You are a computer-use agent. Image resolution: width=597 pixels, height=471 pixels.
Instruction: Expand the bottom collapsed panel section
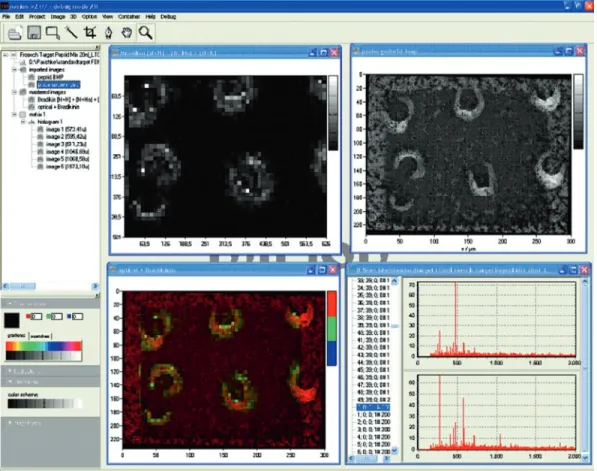[50, 423]
